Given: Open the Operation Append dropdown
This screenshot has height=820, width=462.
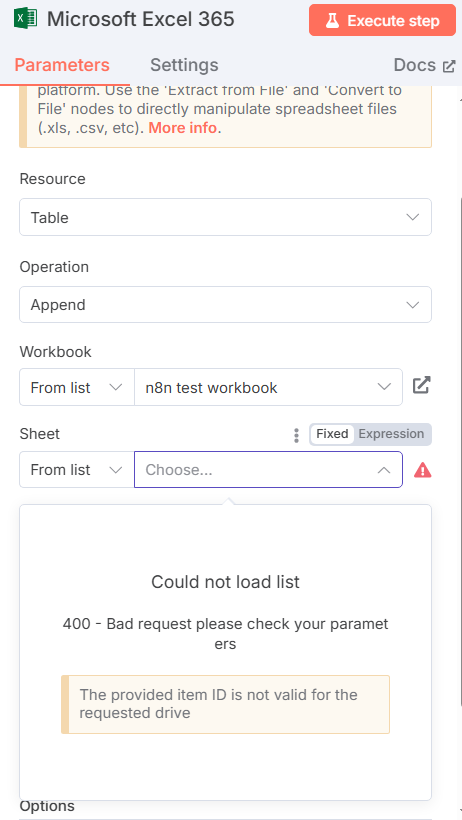Looking at the screenshot, I should [x=226, y=304].
